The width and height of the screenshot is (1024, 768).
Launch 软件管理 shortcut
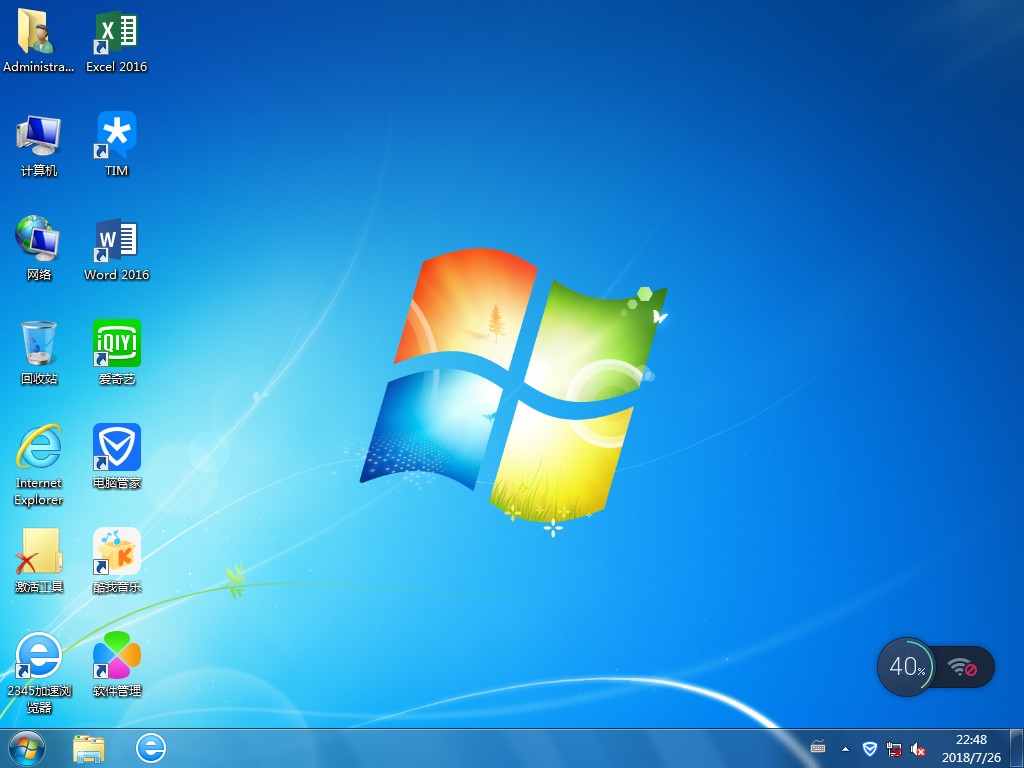coord(116,665)
